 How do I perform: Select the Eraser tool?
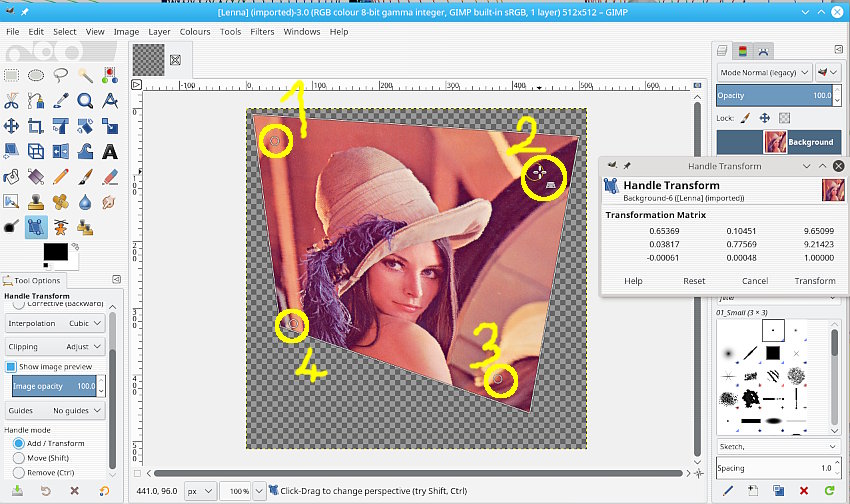(x=110, y=176)
